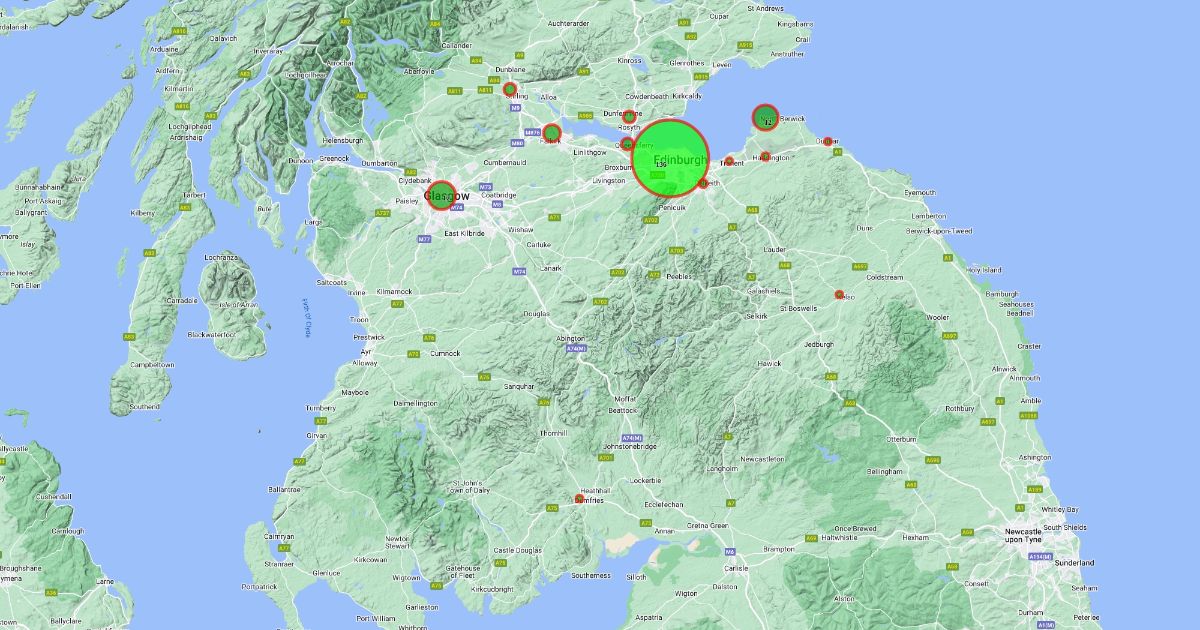Click the large Edinburgh circle marker

click(x=670, y=157)
